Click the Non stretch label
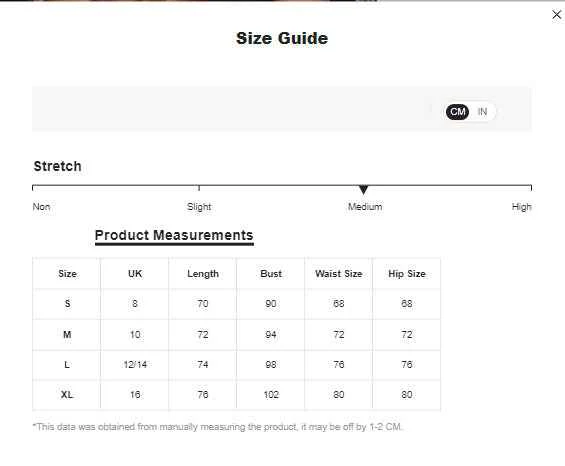Image resolution: width=565 pixels, height=466 pixels. pyautogui.click(x=41, y=207)
